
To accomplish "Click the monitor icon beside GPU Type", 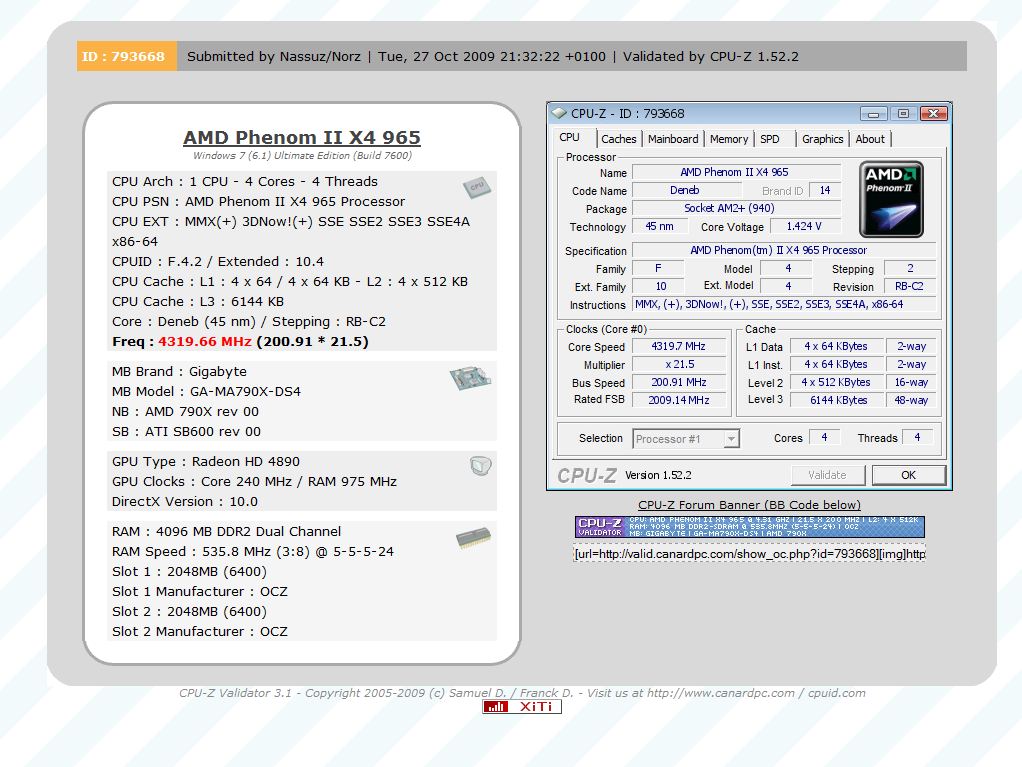I will point(480,465).
